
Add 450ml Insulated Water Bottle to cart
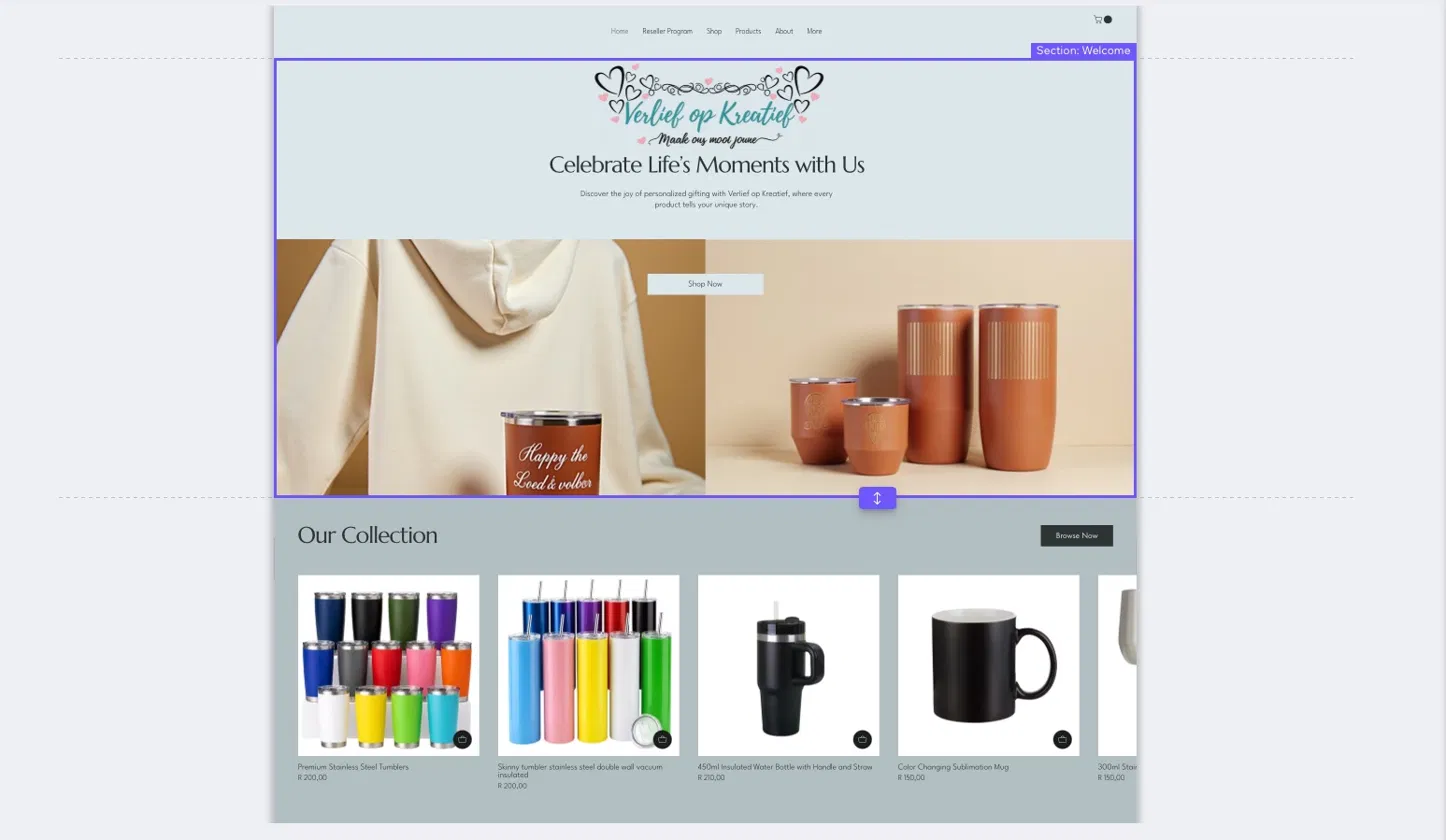point(862,739)
